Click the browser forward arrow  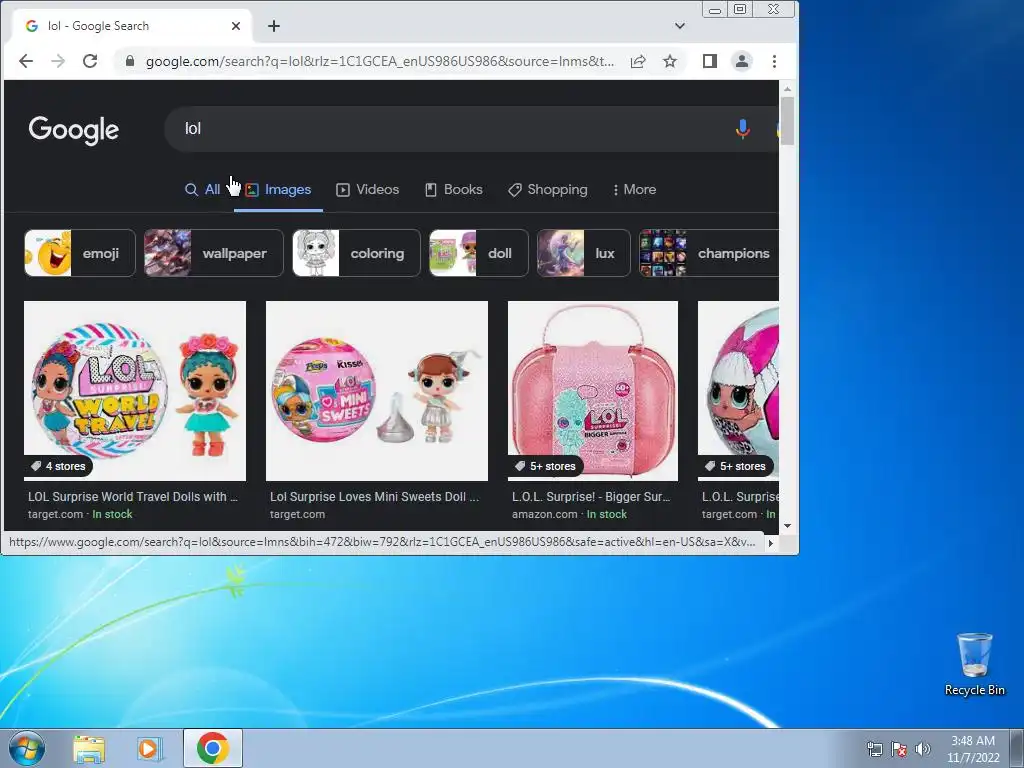point(58,61)
